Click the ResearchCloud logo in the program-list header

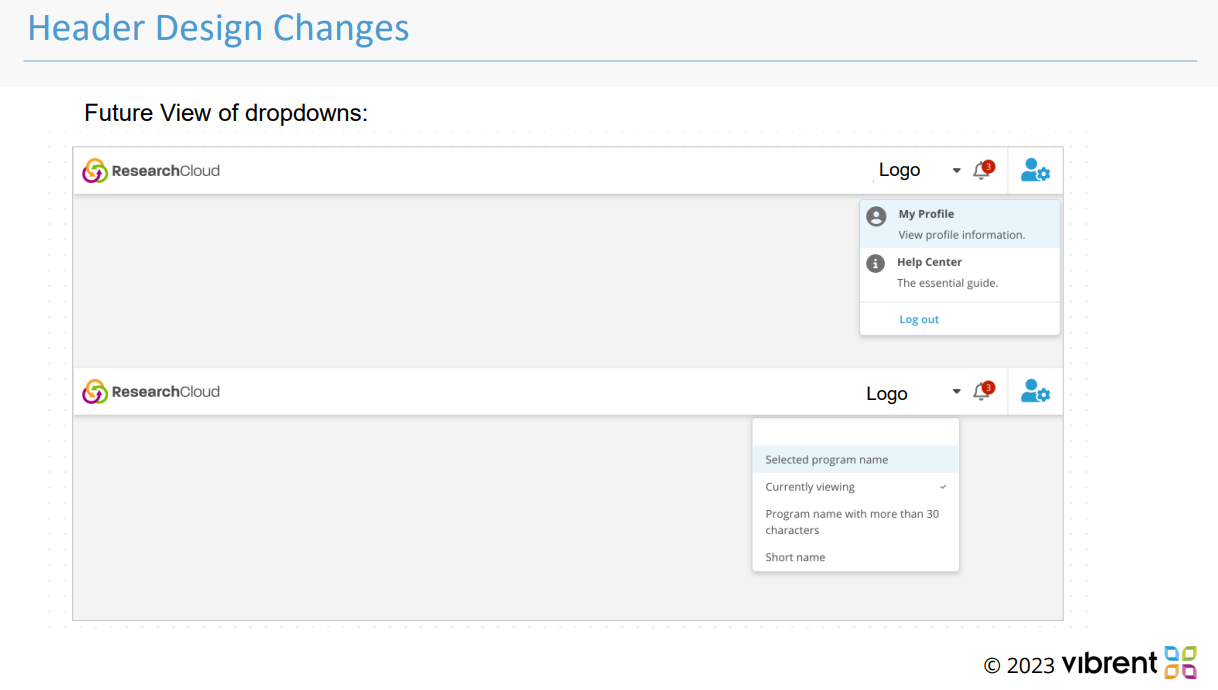pyautogui.click(x=151, y=392)
